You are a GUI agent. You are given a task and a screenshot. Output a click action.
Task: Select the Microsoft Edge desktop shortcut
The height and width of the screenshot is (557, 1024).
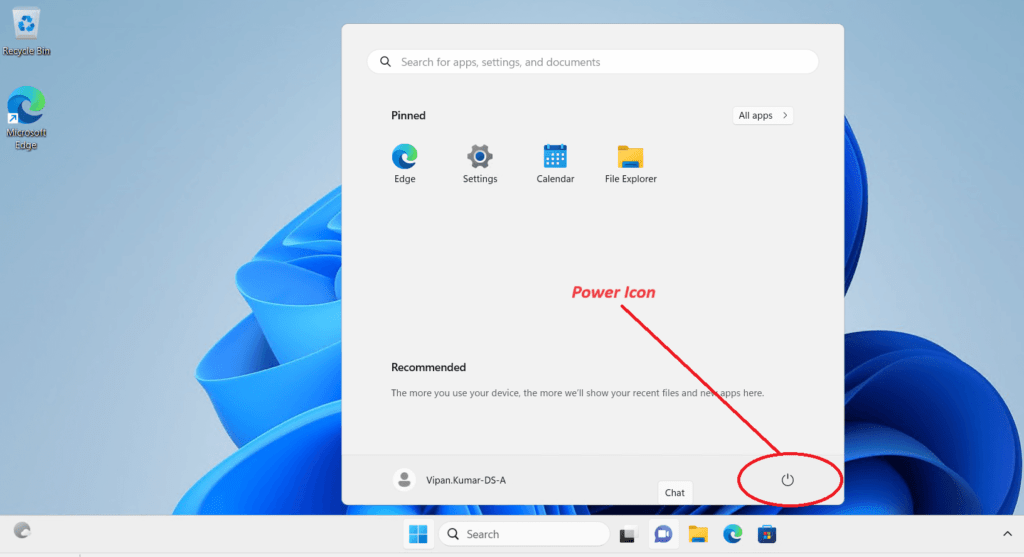(x=26, y=118)
